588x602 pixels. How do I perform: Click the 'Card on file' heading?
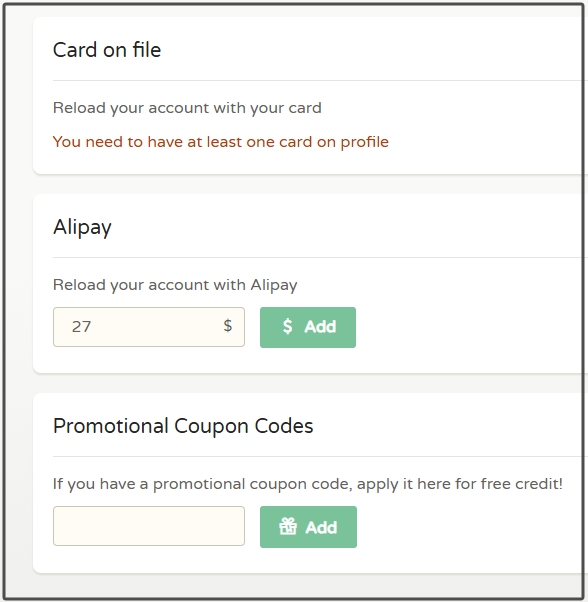pyautogui.click(x=107, y=50)
